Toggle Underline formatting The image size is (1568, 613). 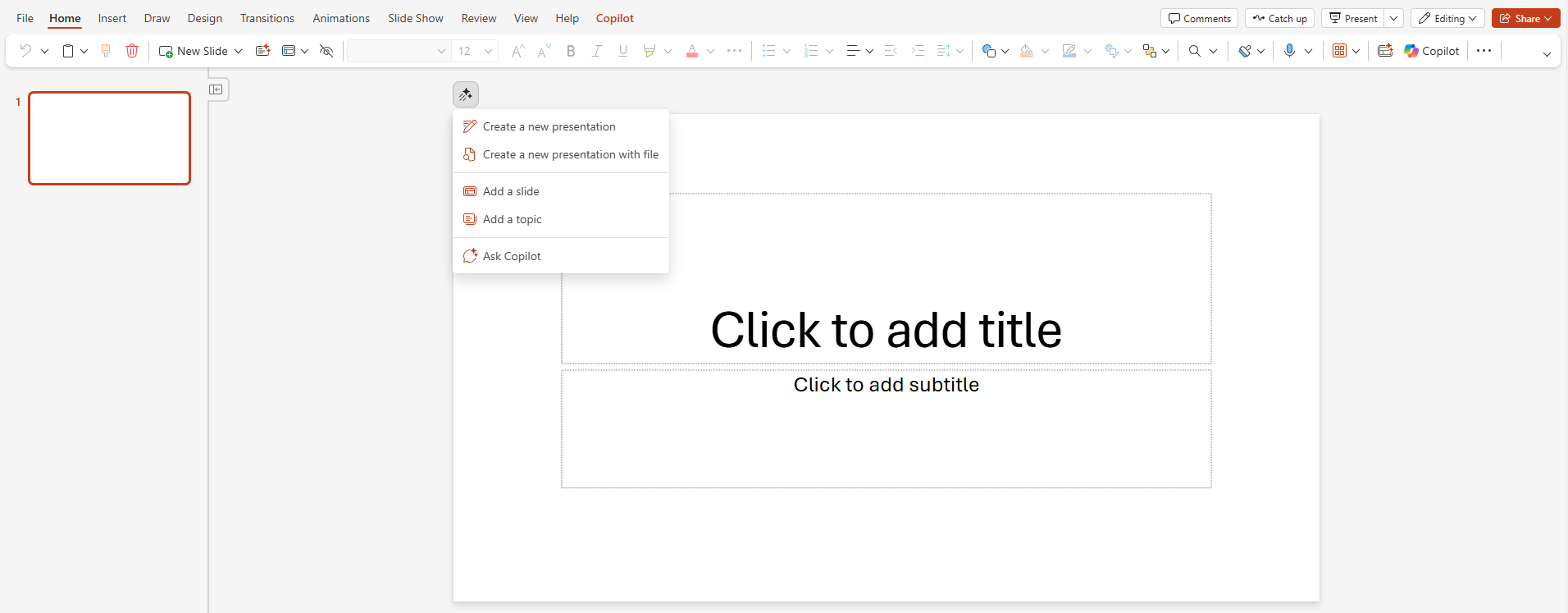pyautogui.click(x=623, y=51)
